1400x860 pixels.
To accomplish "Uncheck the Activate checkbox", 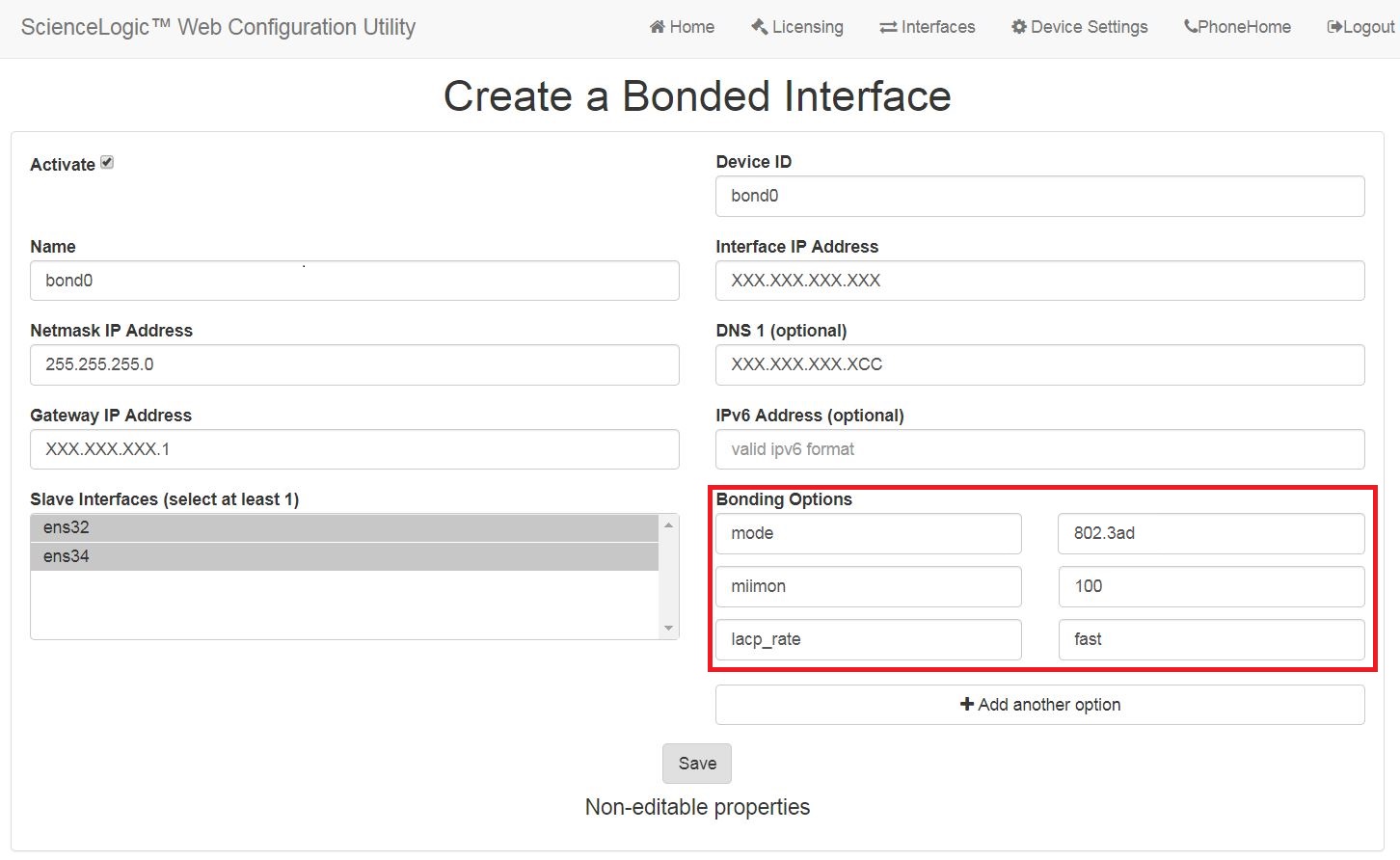I will click(106, 161).
